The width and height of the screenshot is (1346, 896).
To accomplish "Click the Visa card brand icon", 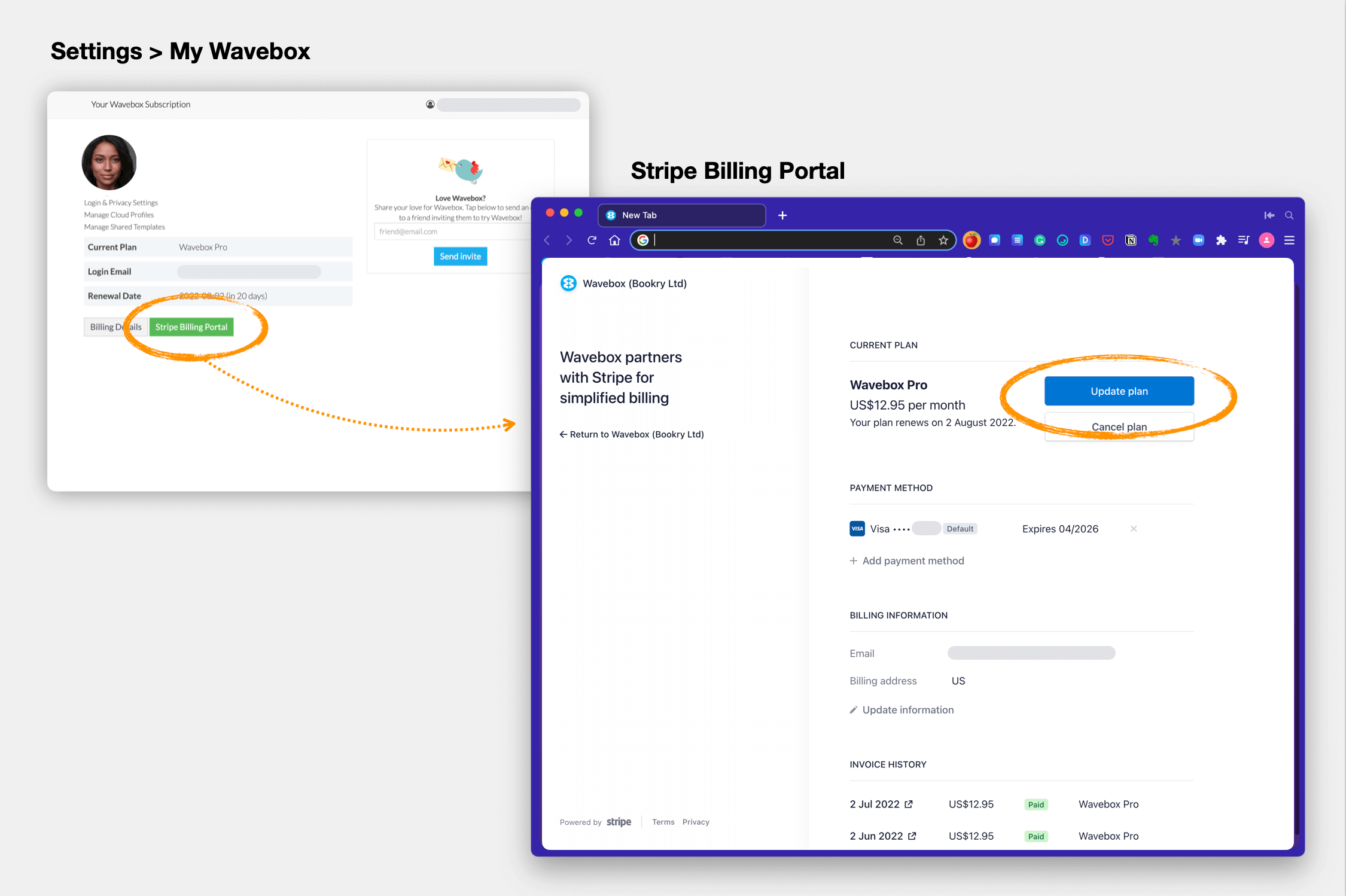I will [x=857, y=529].
